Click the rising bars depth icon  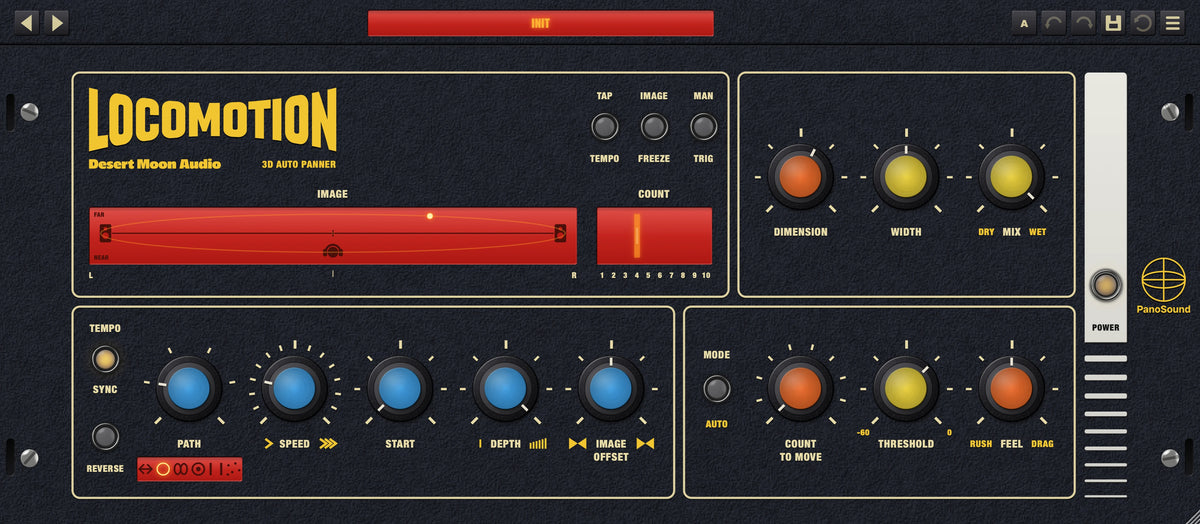538,443
